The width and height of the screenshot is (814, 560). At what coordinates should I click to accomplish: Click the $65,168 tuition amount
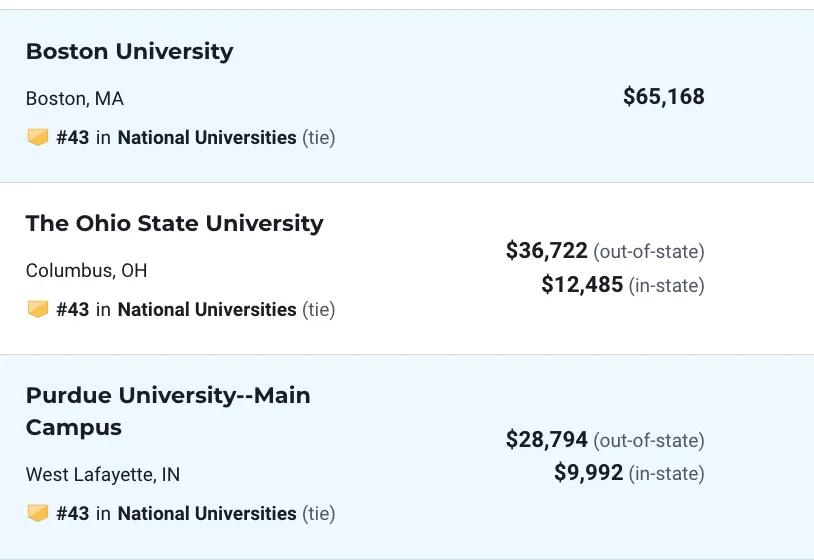(663, 97)
